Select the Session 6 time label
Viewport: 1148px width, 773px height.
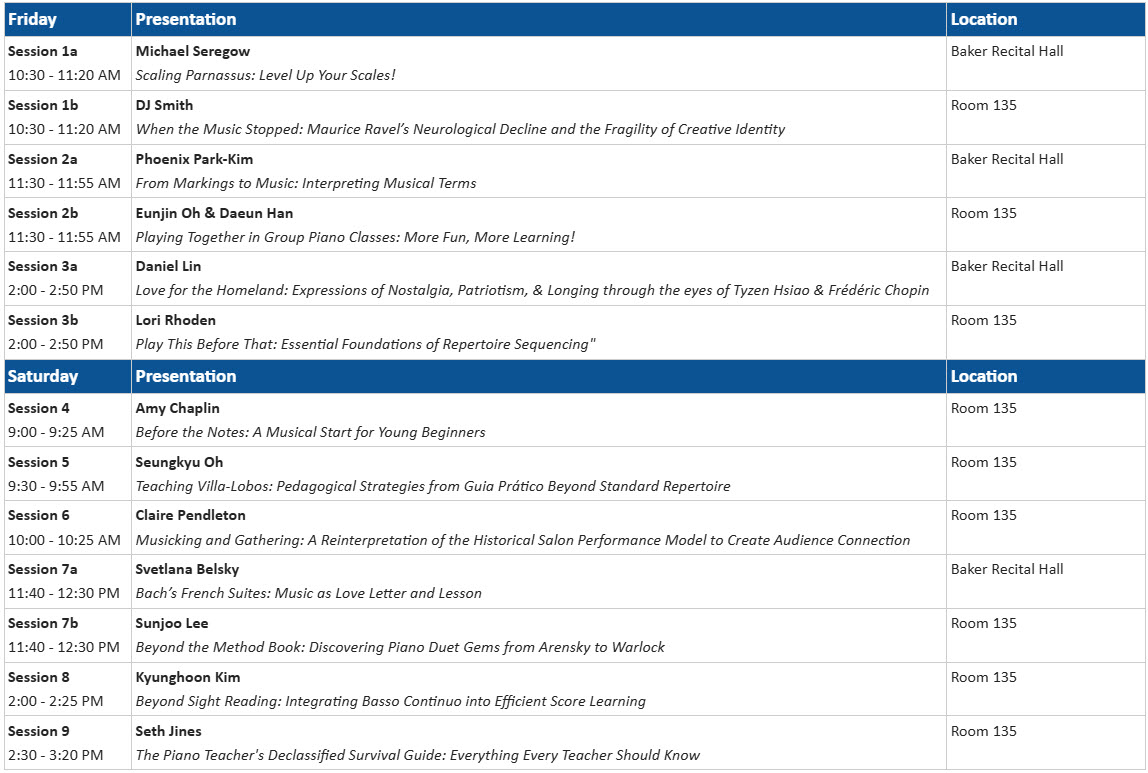coord(64,540)
